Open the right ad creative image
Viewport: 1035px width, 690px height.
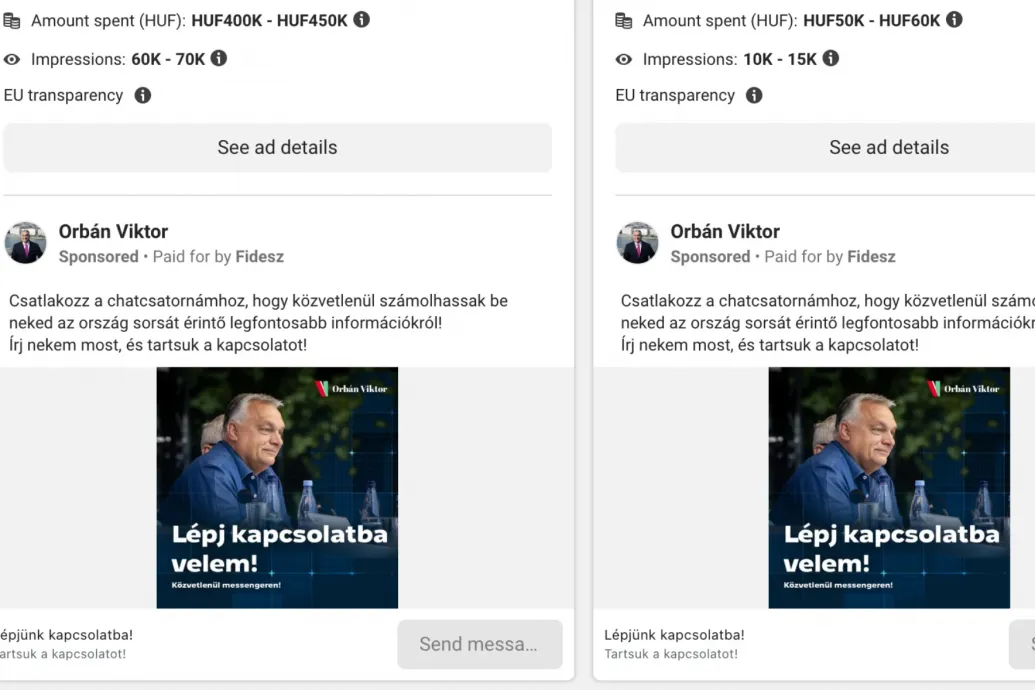(x=889, y=487)
